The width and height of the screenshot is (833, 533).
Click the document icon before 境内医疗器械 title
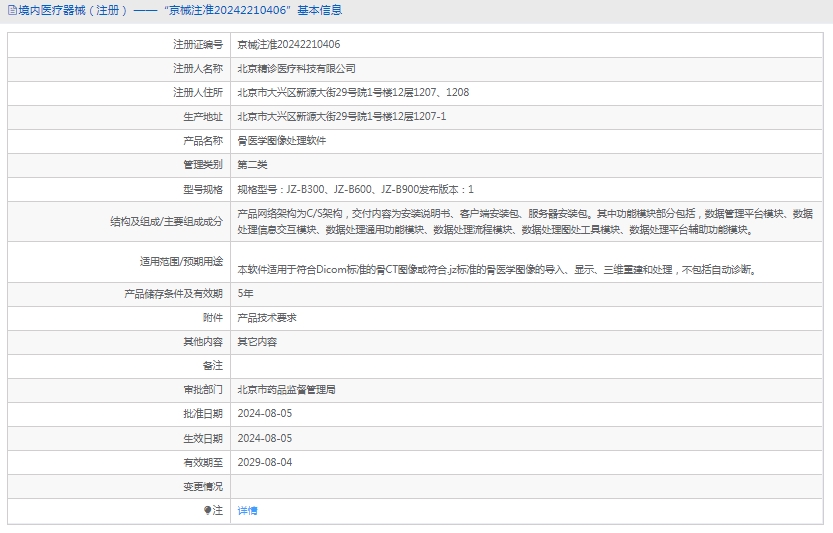pyautogui.click(x=10, y=11)
